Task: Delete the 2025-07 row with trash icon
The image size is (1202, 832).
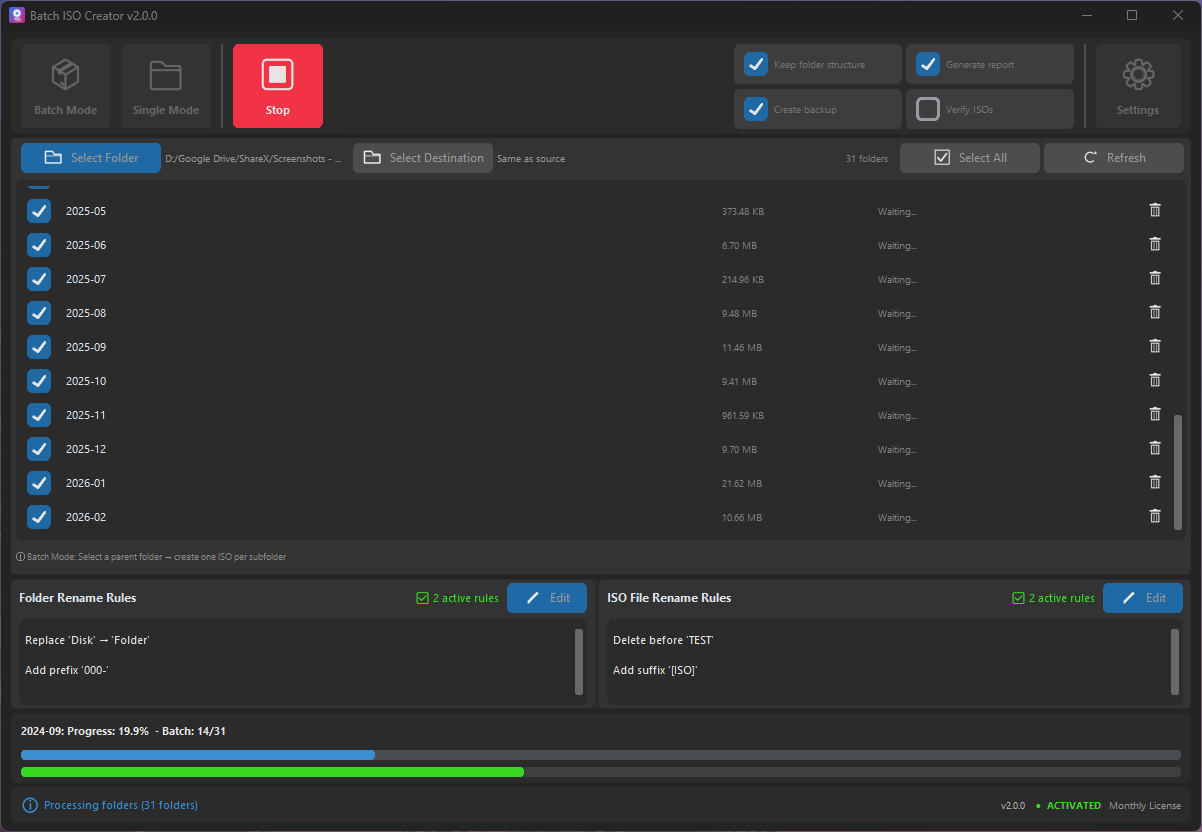Action: 1155,278
